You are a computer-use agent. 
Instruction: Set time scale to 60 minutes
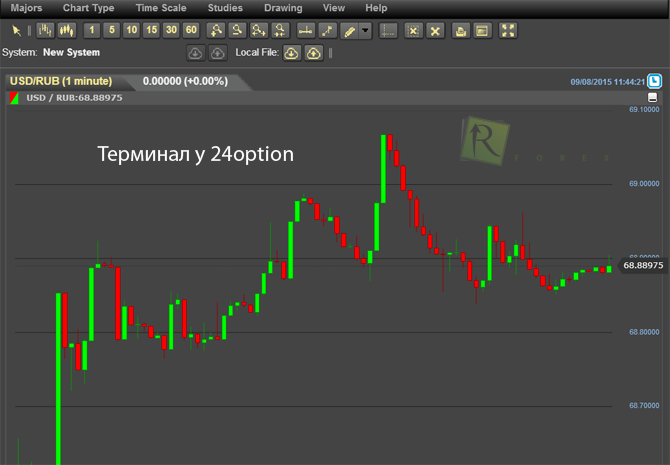191,30
